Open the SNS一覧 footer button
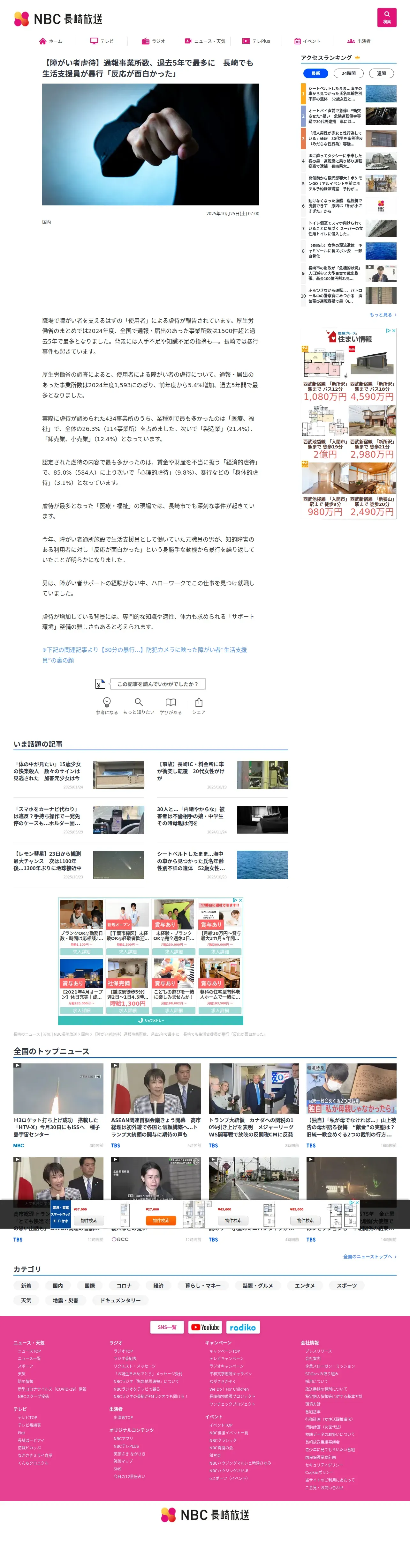Viewport: 410px width, 1568px height. tap(167, 1327)
